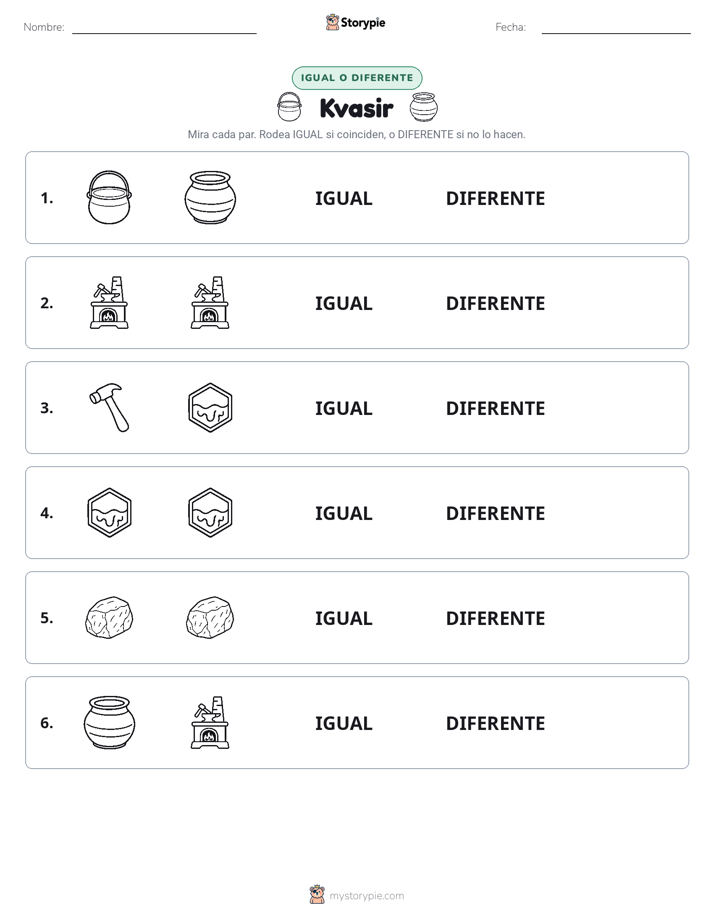714x924 pixels.
Task: Select the left honey hexagon in row 4
Action: tap(109, 512)
